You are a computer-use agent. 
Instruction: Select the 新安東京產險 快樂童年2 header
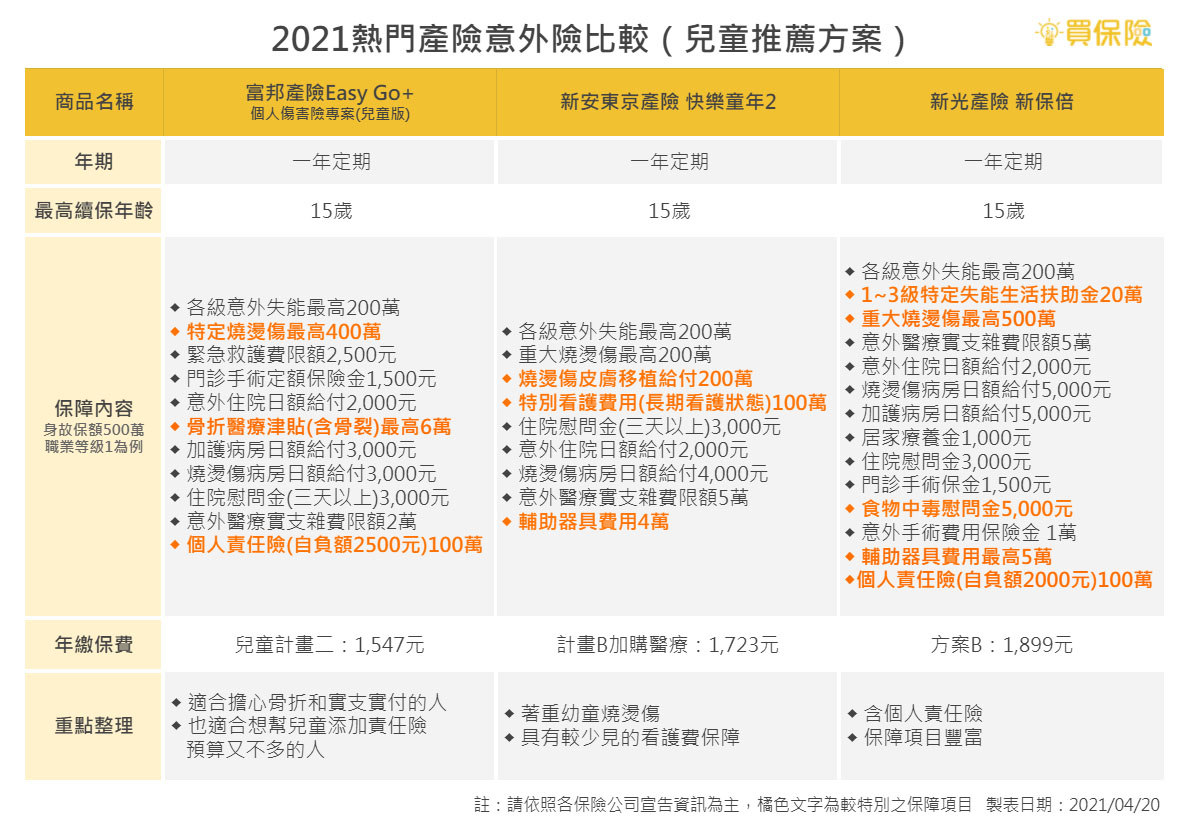coord(667,102)
